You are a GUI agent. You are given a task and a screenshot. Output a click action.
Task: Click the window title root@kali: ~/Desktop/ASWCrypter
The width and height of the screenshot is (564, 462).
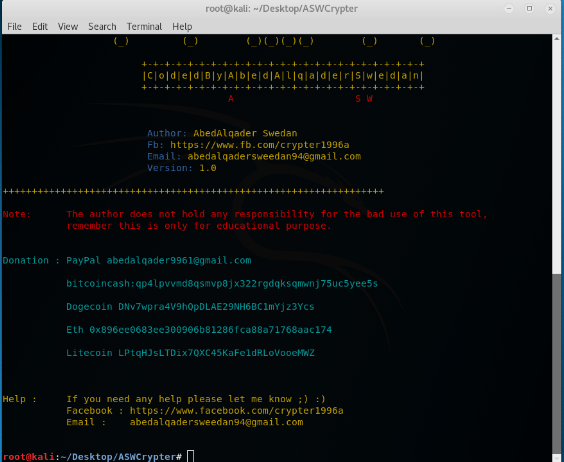(x=282, y=9)
